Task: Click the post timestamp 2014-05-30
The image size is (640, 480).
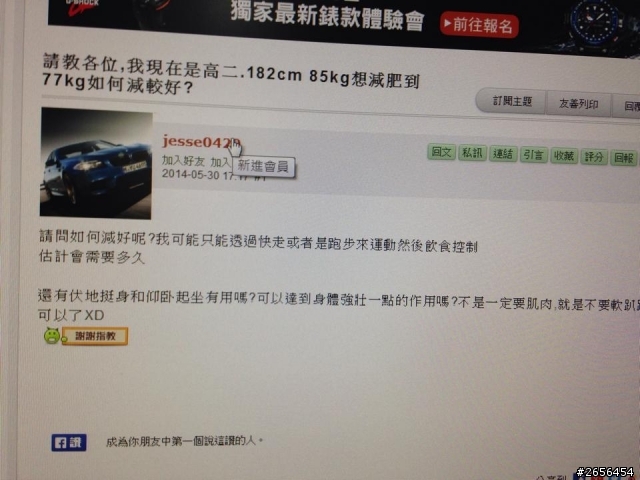Action: (191, 174)
